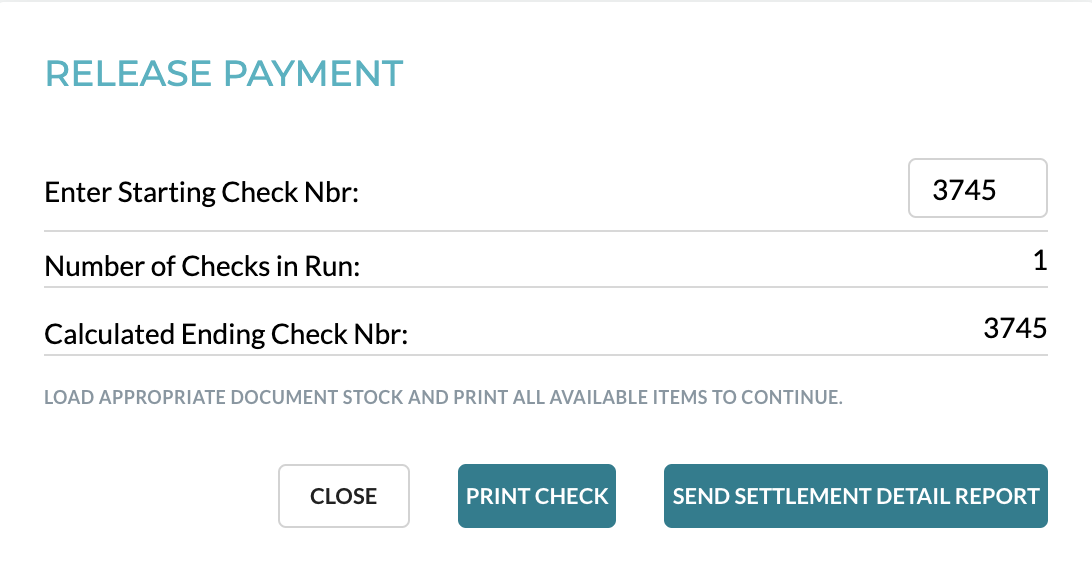The width and height of the screenshot is (1092, 570).
Task: Place cursor in starting check number box
Action: tap(977, 188)
